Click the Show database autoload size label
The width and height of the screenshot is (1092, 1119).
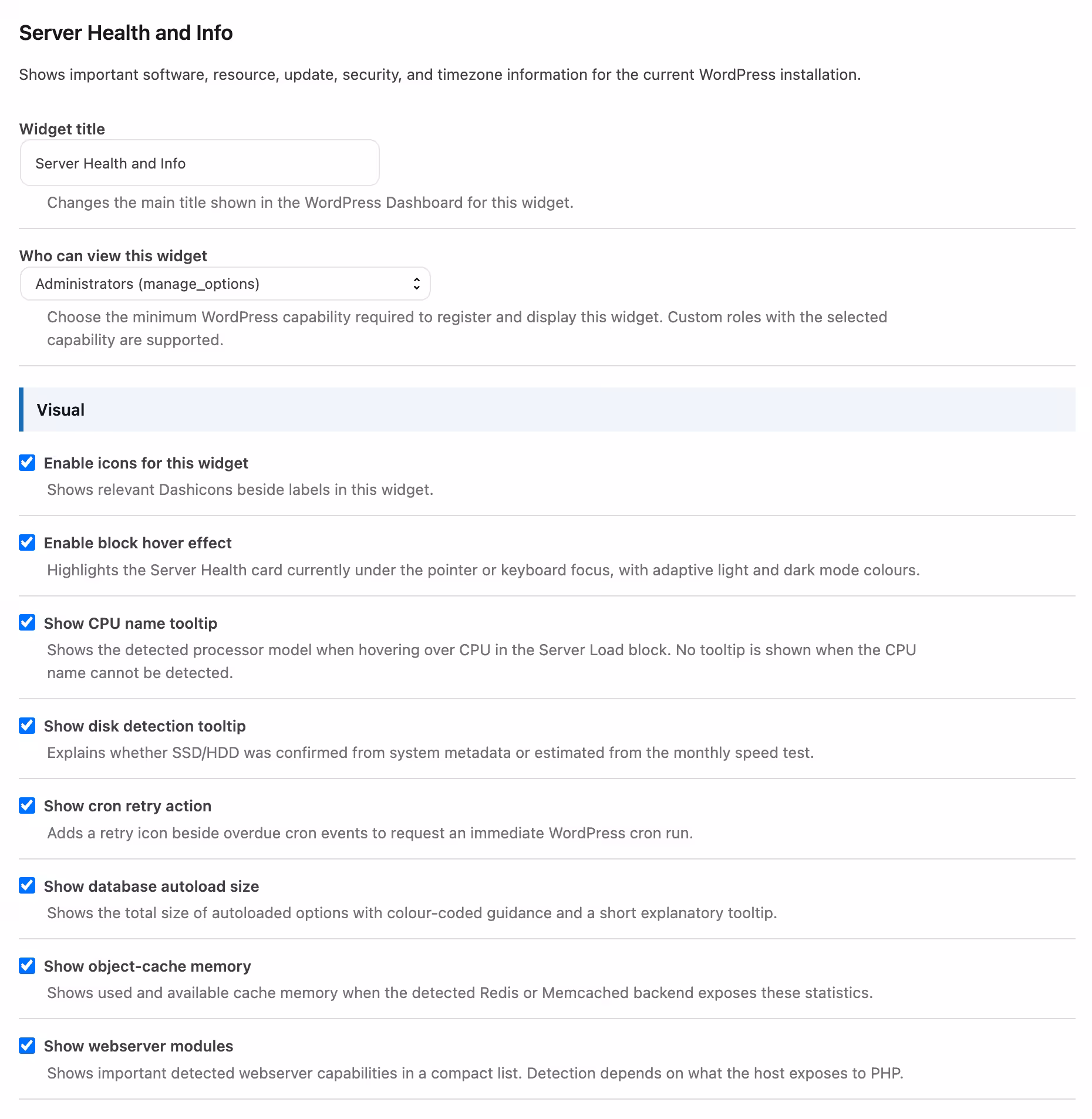tap(151, 887)
